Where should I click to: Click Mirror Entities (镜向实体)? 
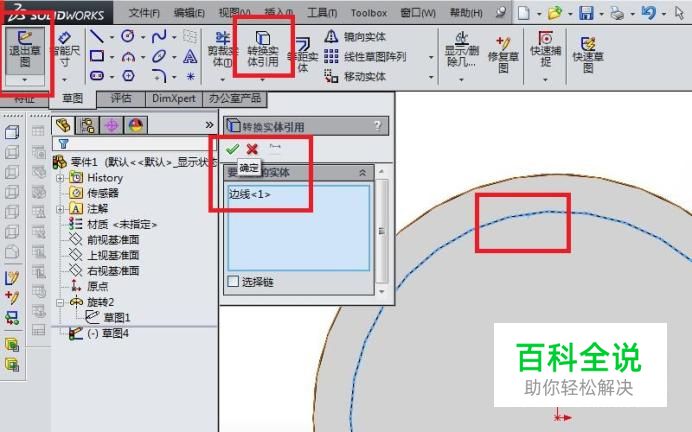(355, 37)
